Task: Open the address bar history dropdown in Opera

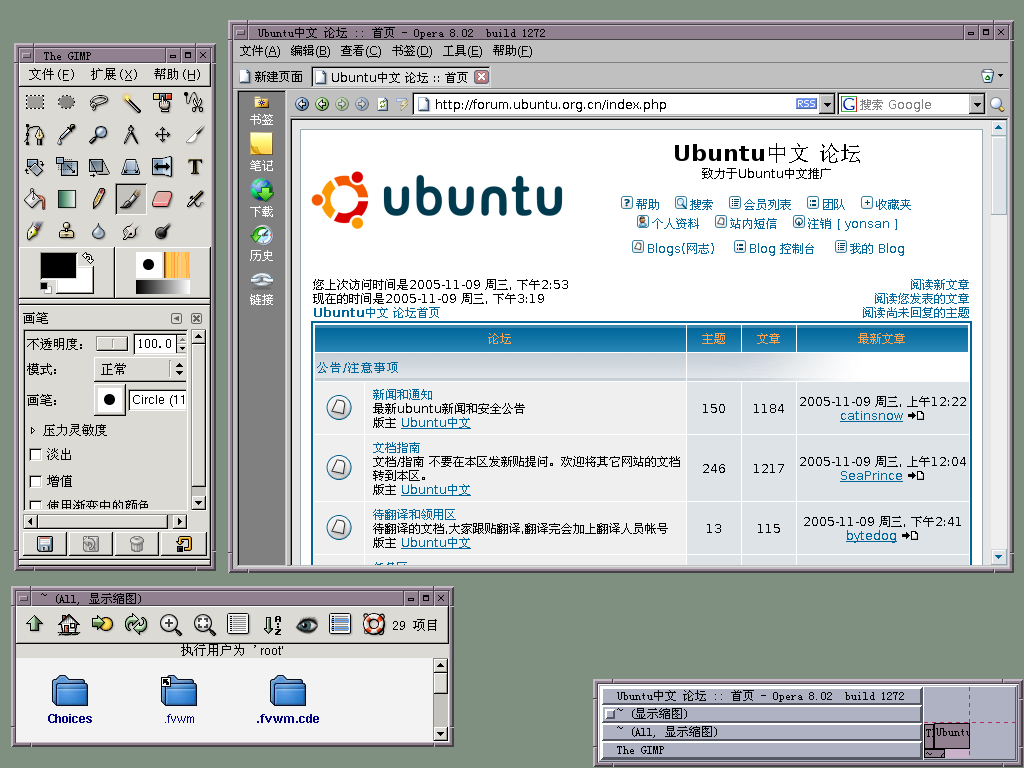Action: coord(827,104)
